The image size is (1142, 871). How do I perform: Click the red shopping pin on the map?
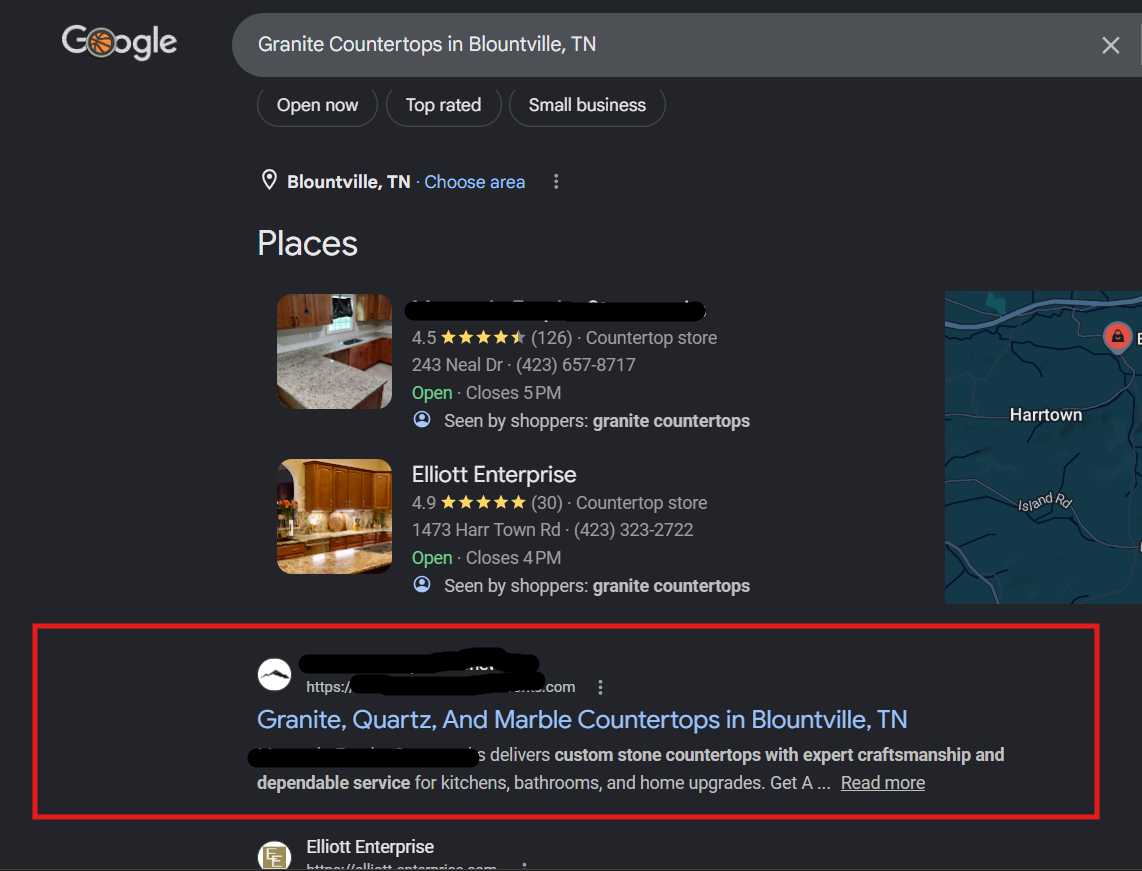click(1117, 336)
